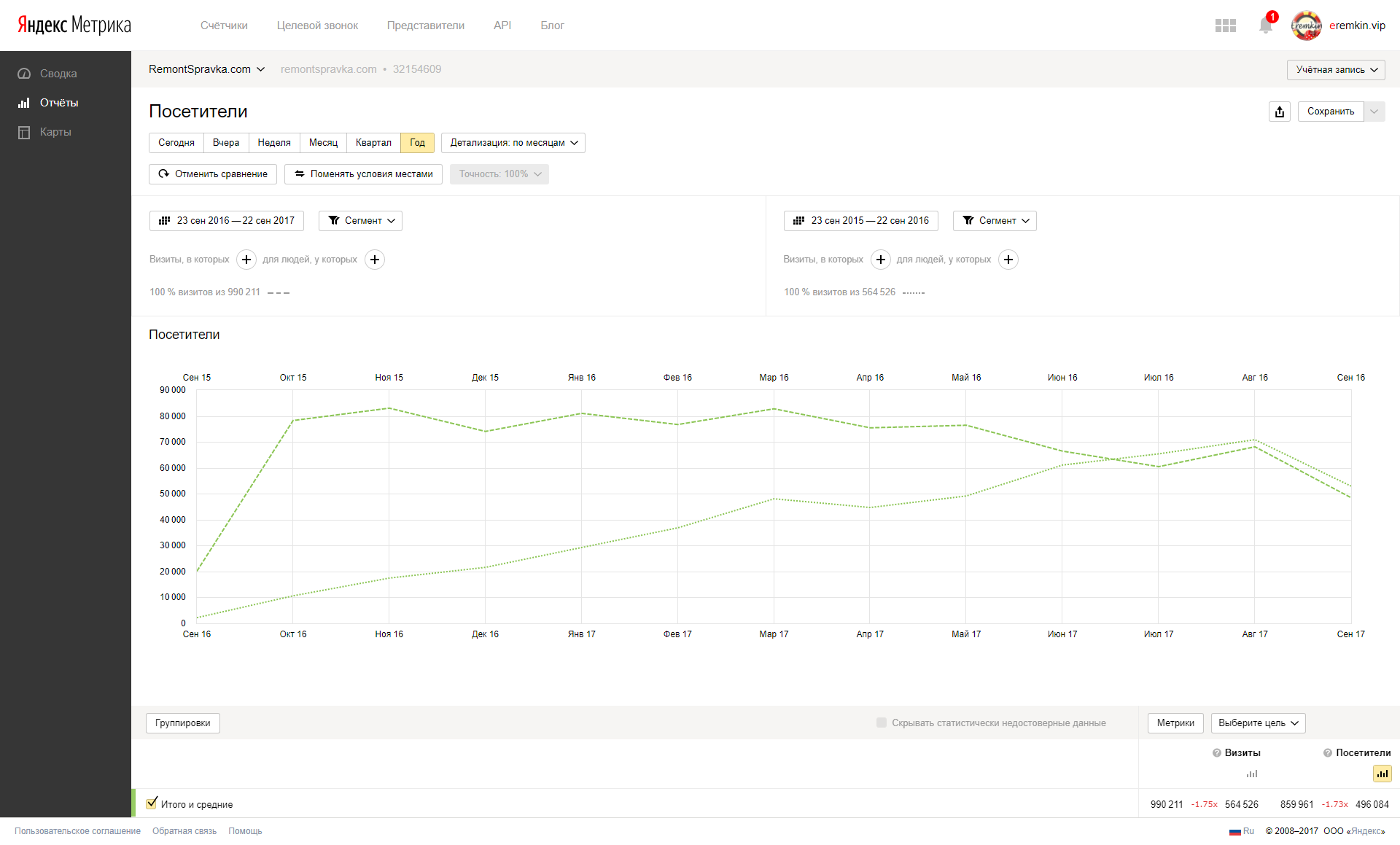The image size is (1400, 845).
Task: Click Визиты column chart icon
Action: pyautogui.click(x=1251, y=774)
